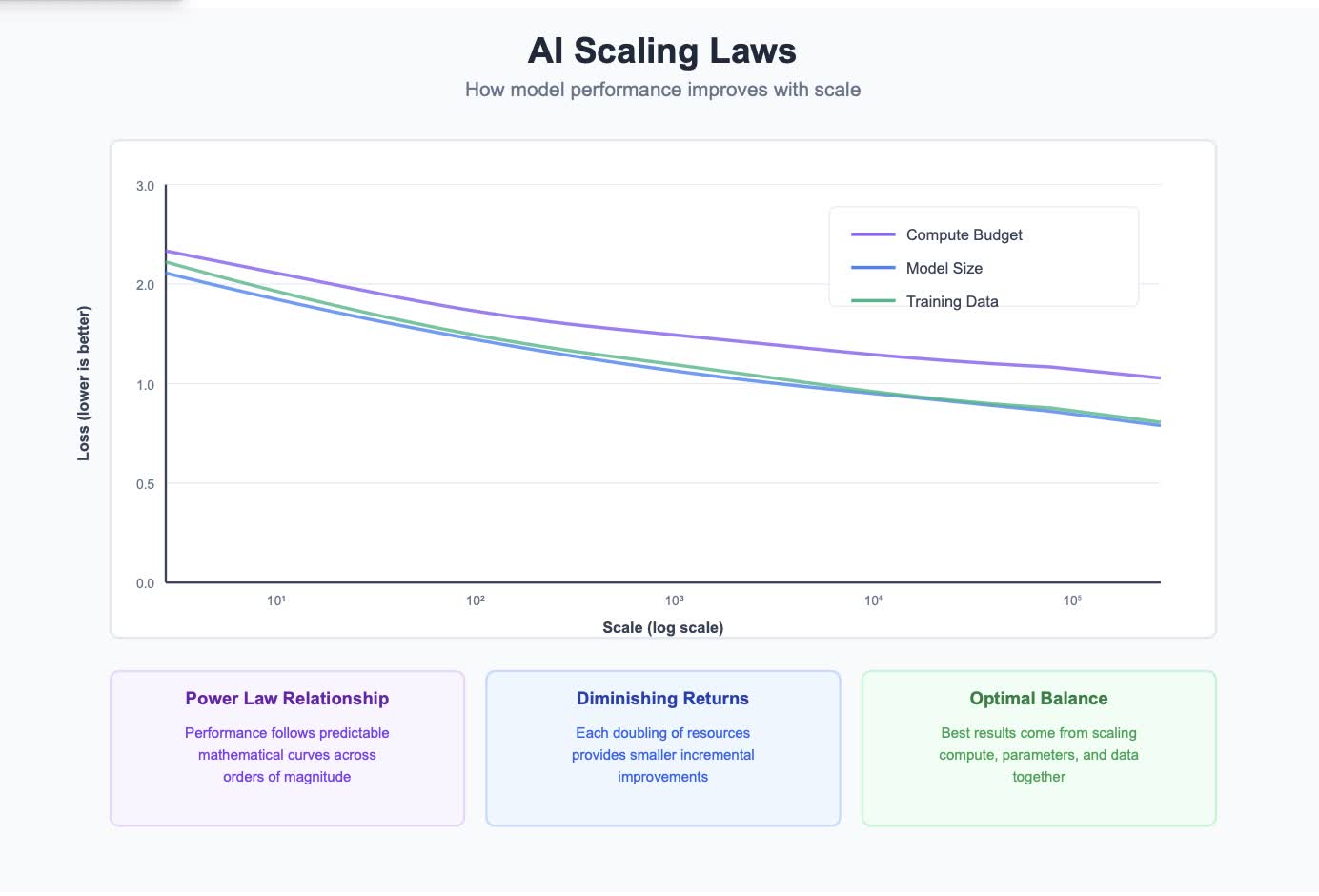Click the "AI Scaling Laws" title
Screen dimensions: 1319x896
[662, 51]
